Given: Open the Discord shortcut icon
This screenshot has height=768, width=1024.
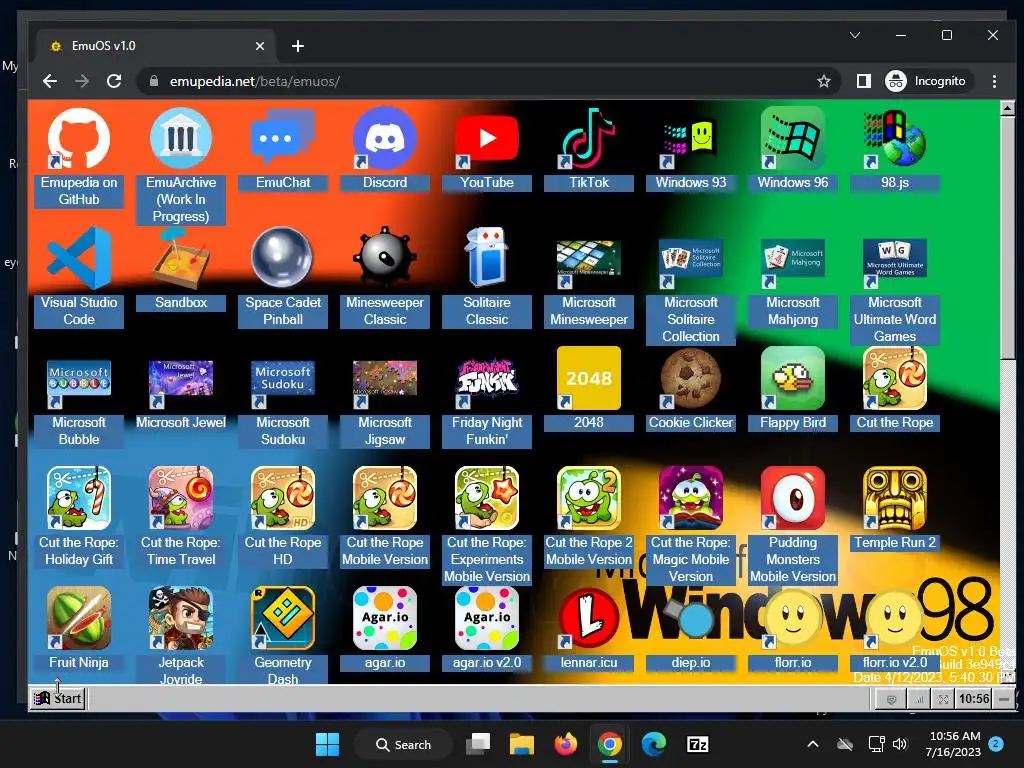Looking at the screenshot, I should [x=385, y=138].
